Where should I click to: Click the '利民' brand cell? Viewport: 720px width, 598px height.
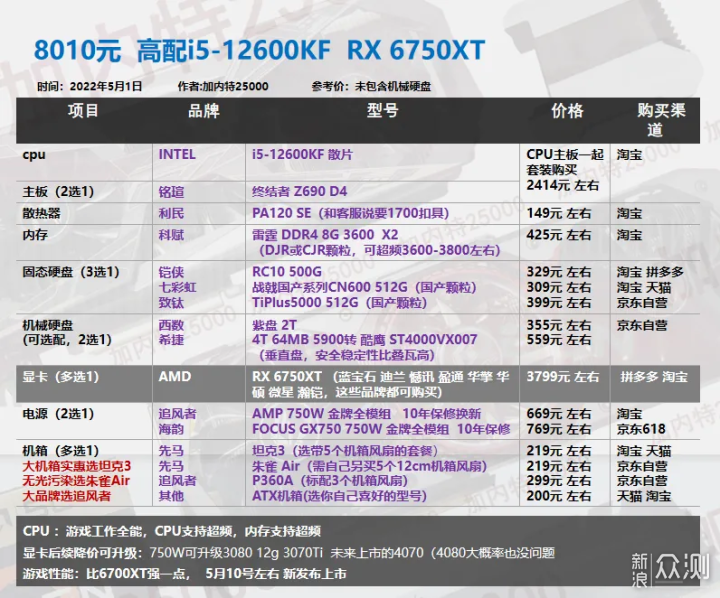(x=171, y=214)
